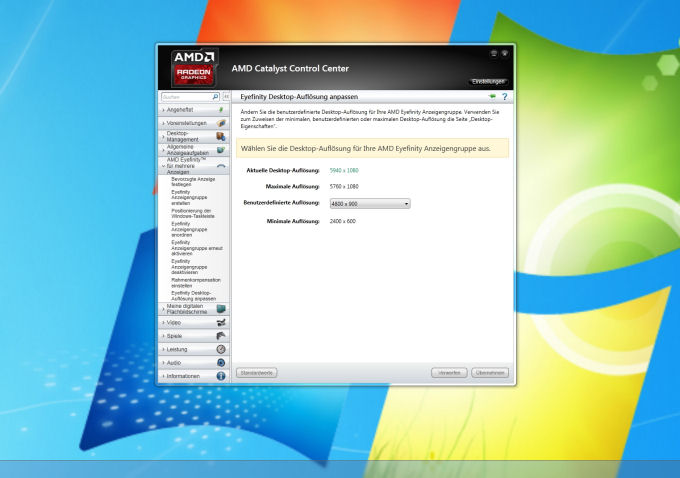Open the Einstellungen menu button
Viewport: 680px width, 478px height.
pyautogui.click(x=488, y=82)
